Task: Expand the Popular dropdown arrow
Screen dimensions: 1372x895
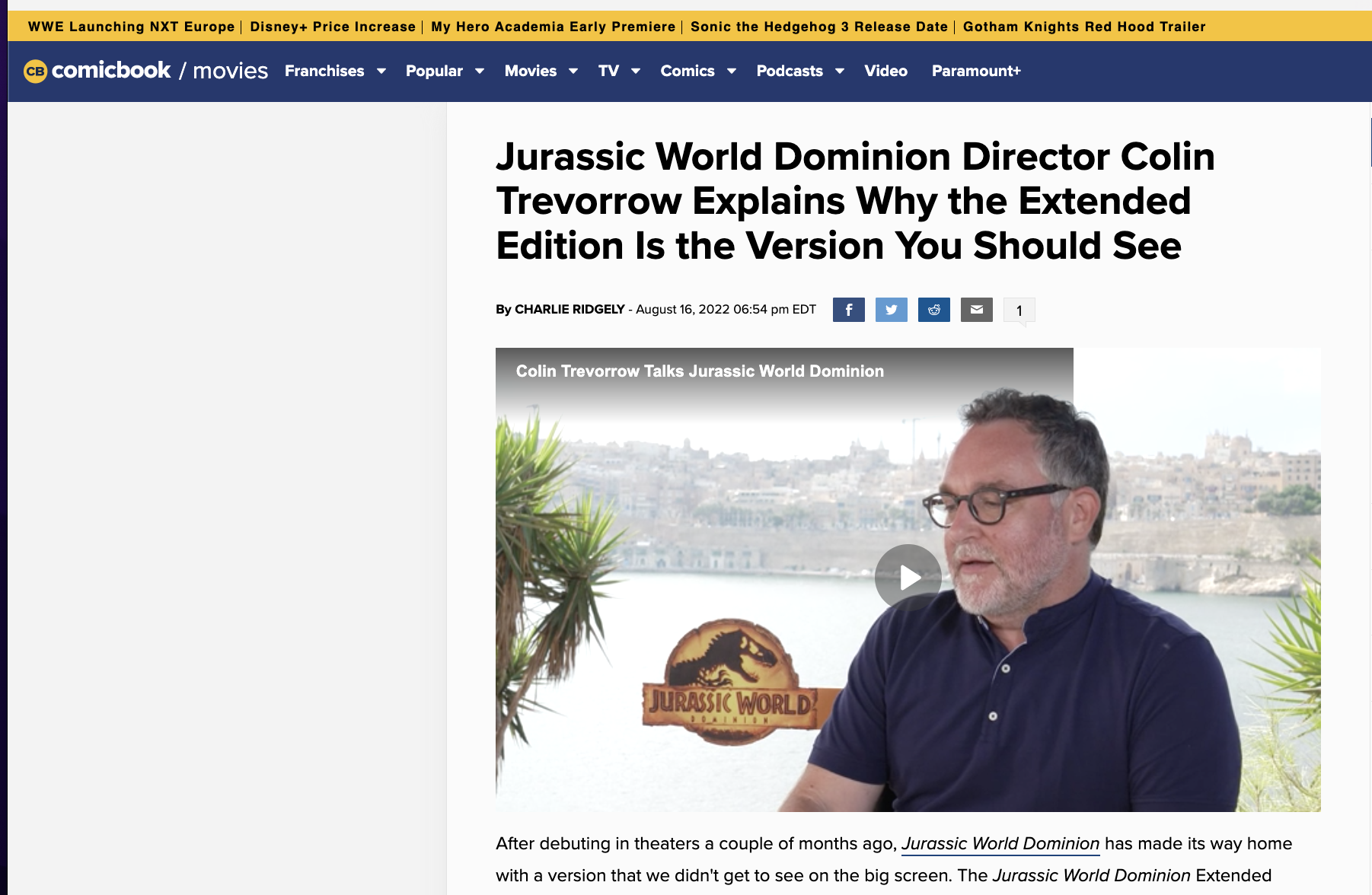Action: point(480,71)
